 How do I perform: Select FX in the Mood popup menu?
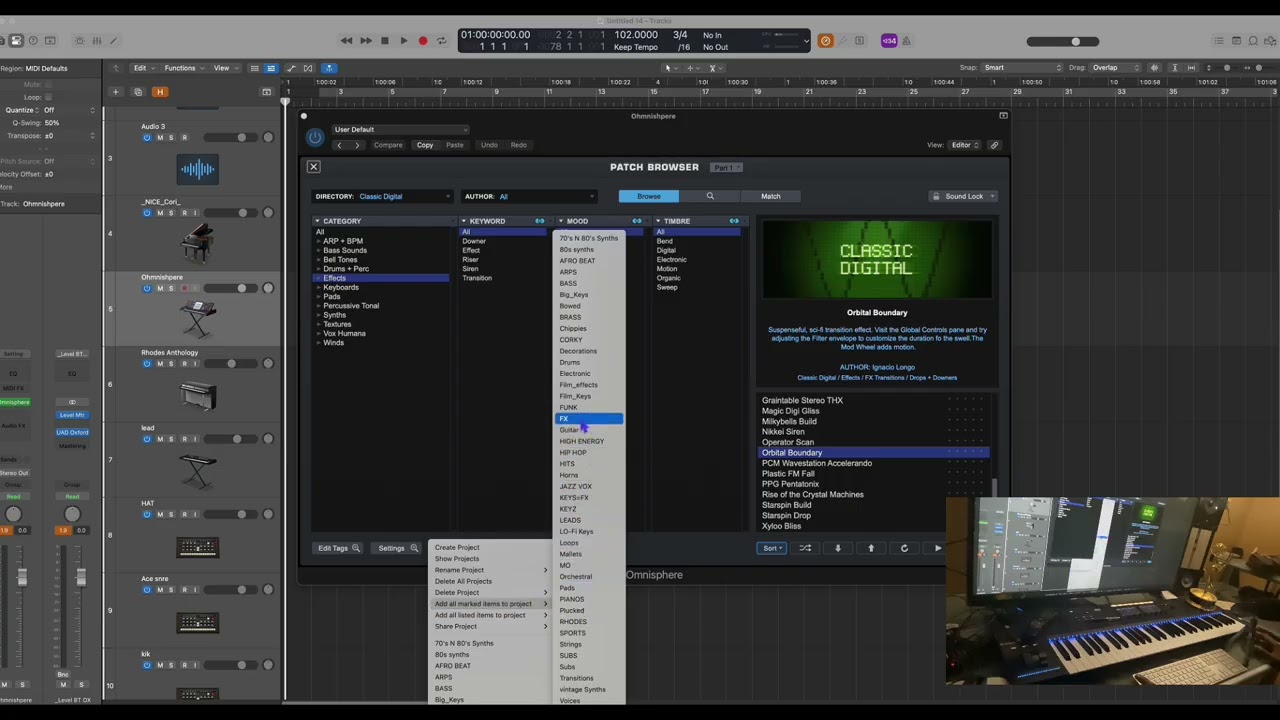tap(590, 419)
